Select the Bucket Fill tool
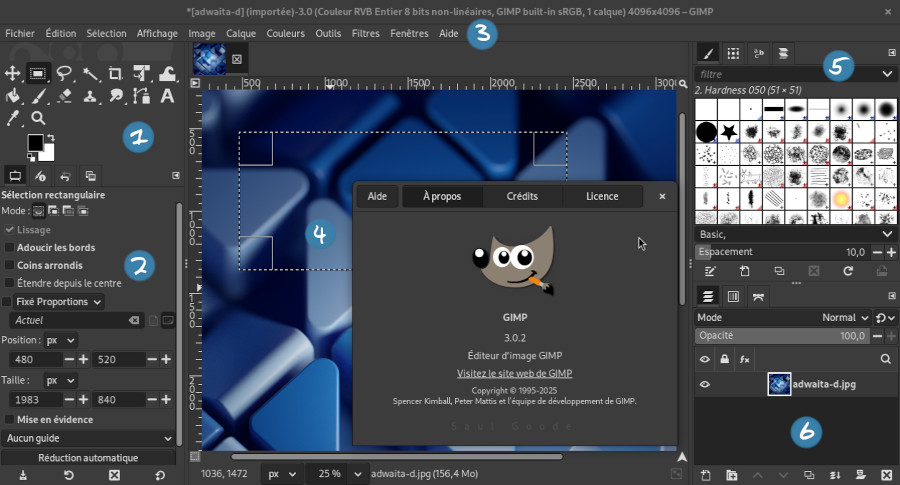This screenshot has height=485, width=900. click(x=12, y=96)
